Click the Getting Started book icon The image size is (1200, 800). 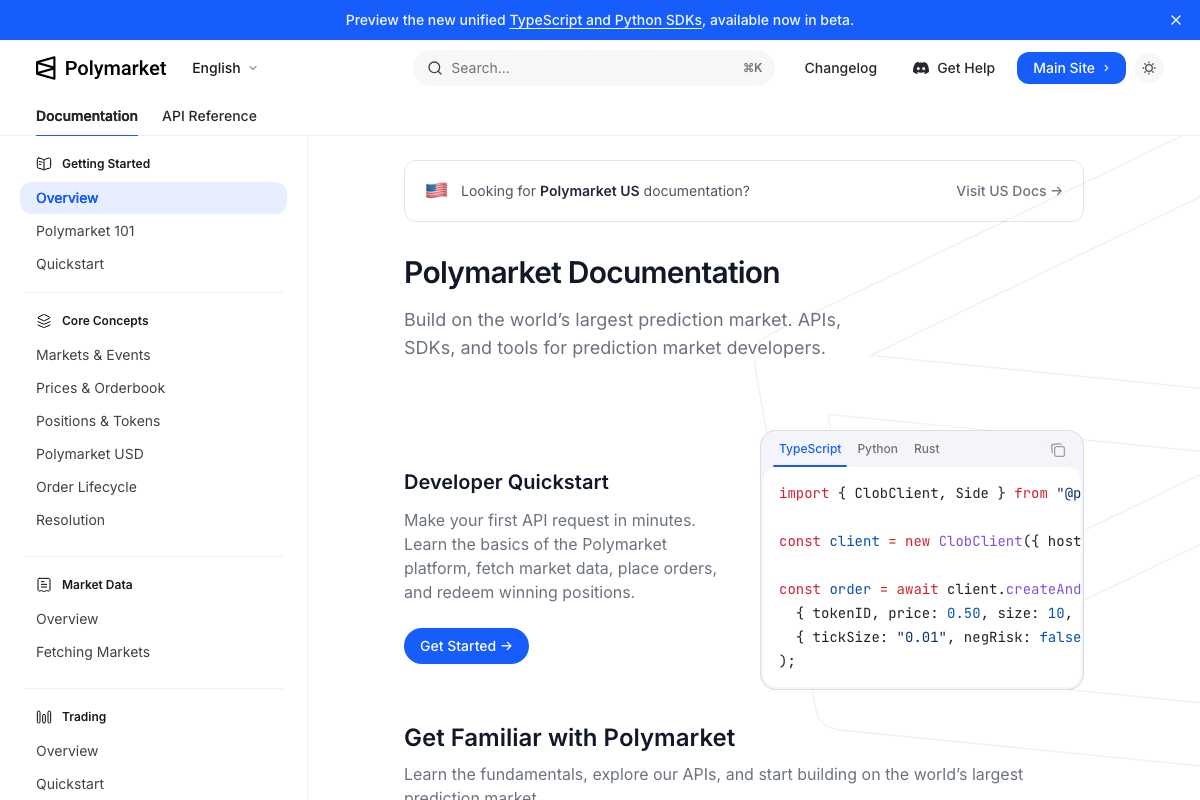(44, 163)
